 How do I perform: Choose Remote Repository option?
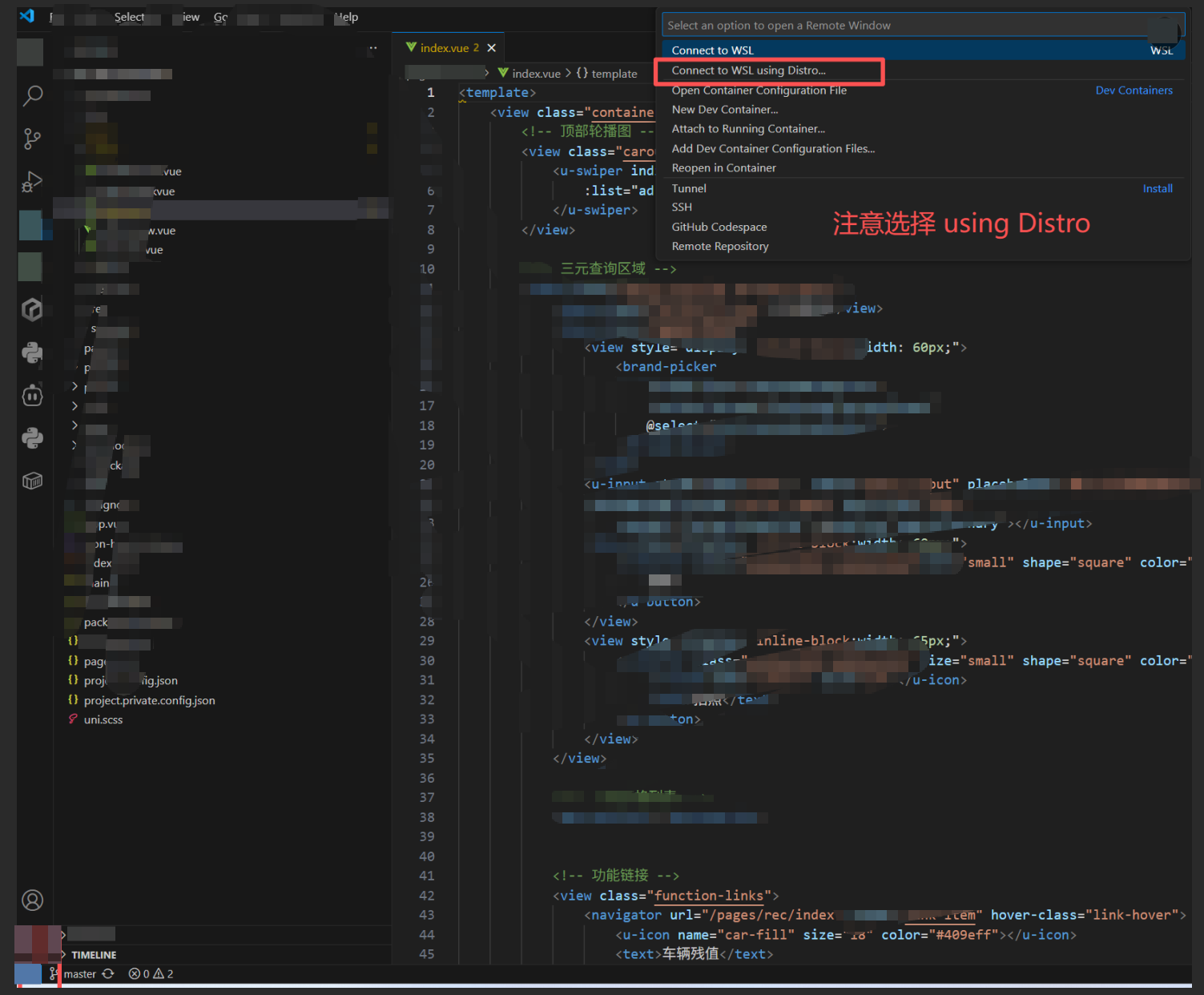pos(921,246)
